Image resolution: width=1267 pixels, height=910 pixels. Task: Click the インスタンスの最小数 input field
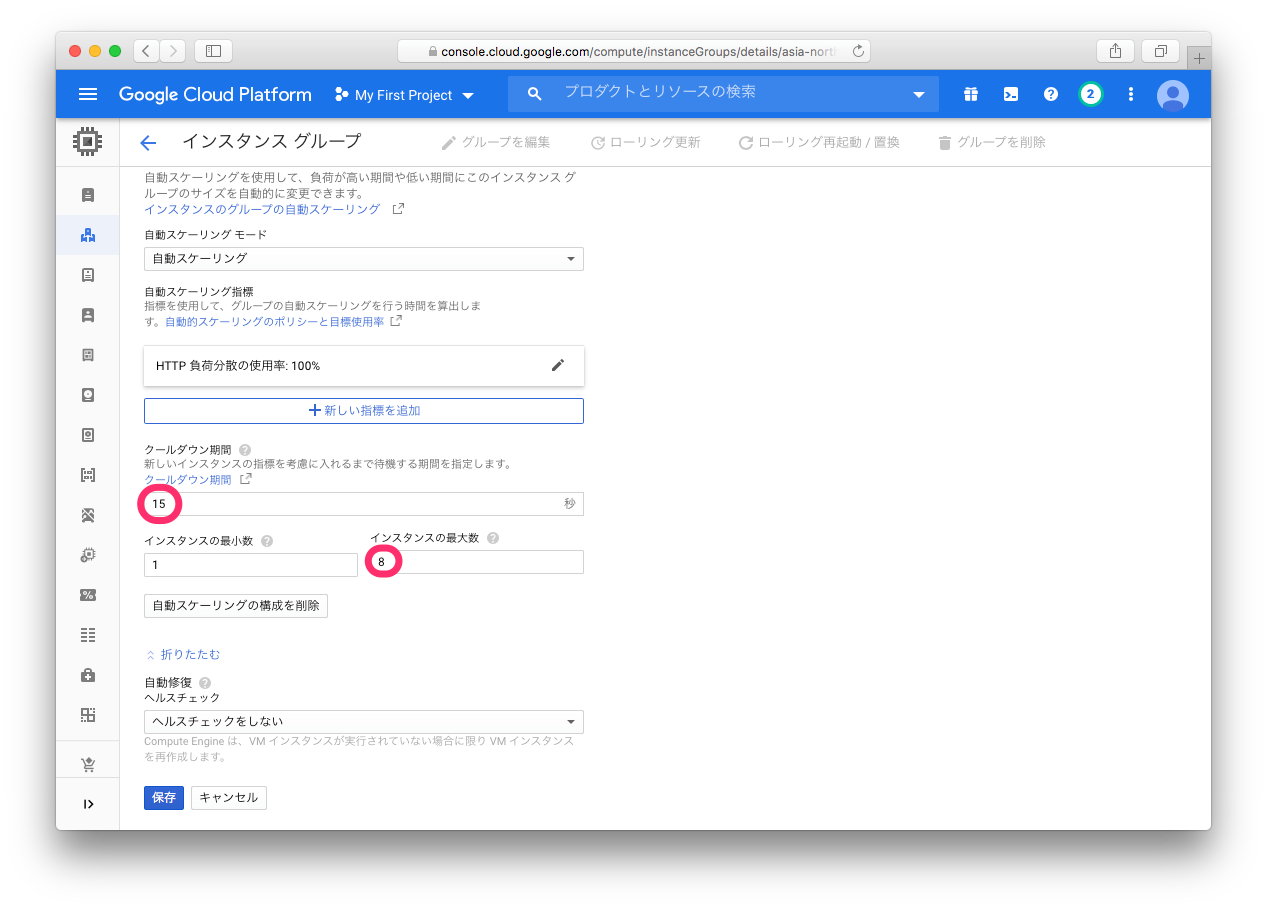(250, 565)
